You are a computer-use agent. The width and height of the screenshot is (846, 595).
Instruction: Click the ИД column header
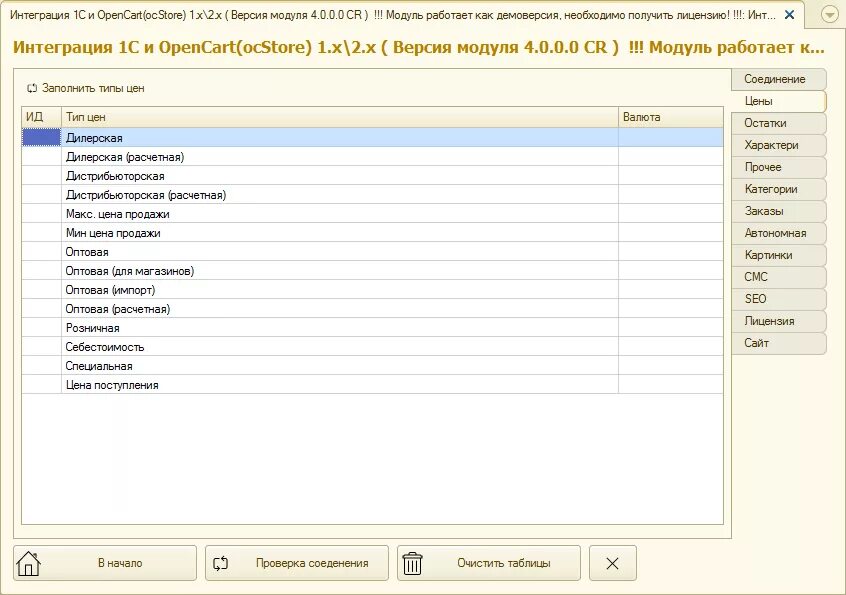coord(42,117)
